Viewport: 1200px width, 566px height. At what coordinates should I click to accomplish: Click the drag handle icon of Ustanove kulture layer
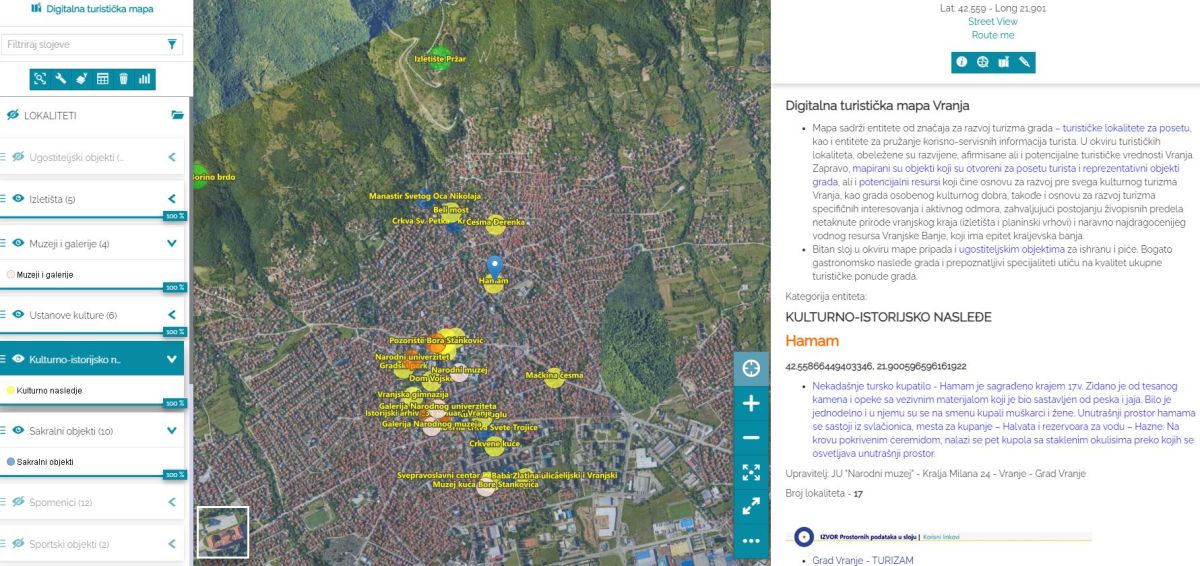pos(3,315)
